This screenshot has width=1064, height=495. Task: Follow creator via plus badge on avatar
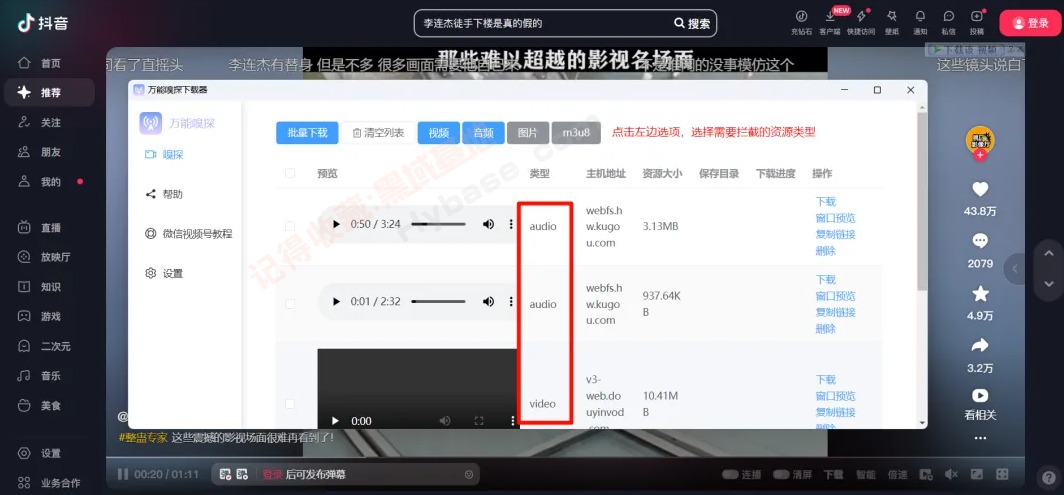980,155
